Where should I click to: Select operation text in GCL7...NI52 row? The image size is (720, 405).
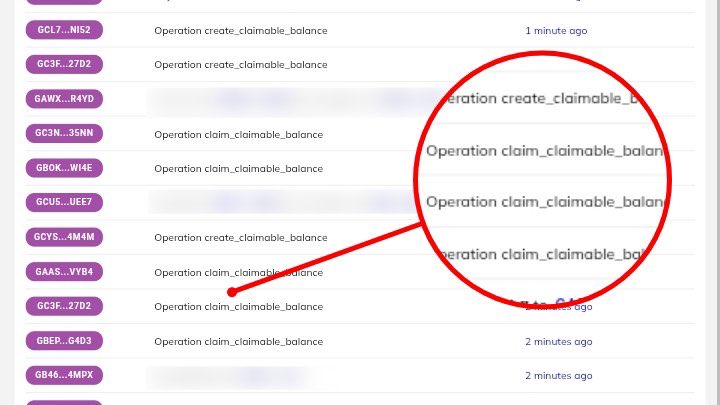click(241, 31)
